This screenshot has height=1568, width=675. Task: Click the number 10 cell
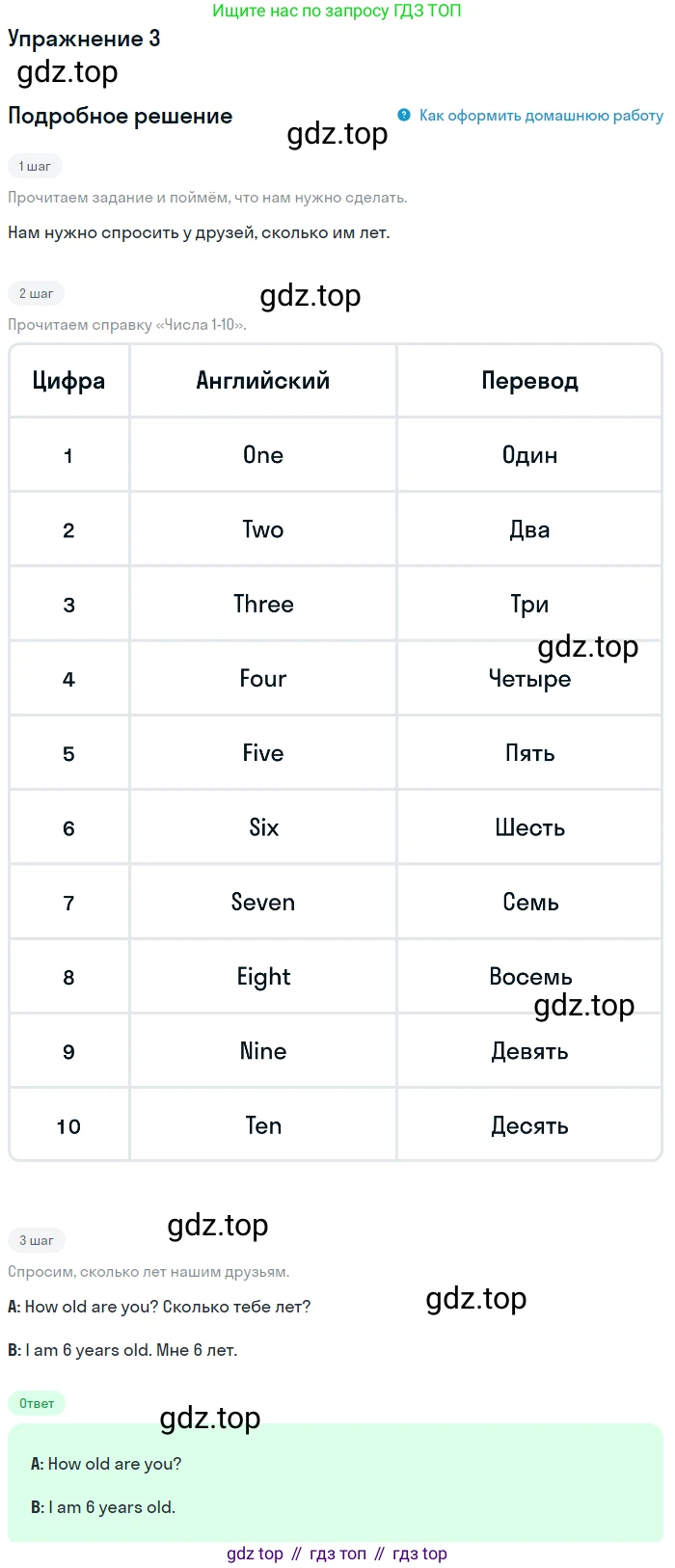click(x=69, y=1126)
